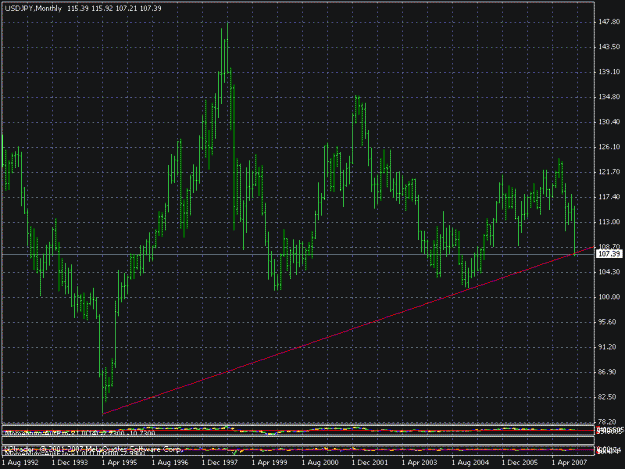Click the 104.30 price axis label
This screenshot has width=625, height=469.
point(609,272)
